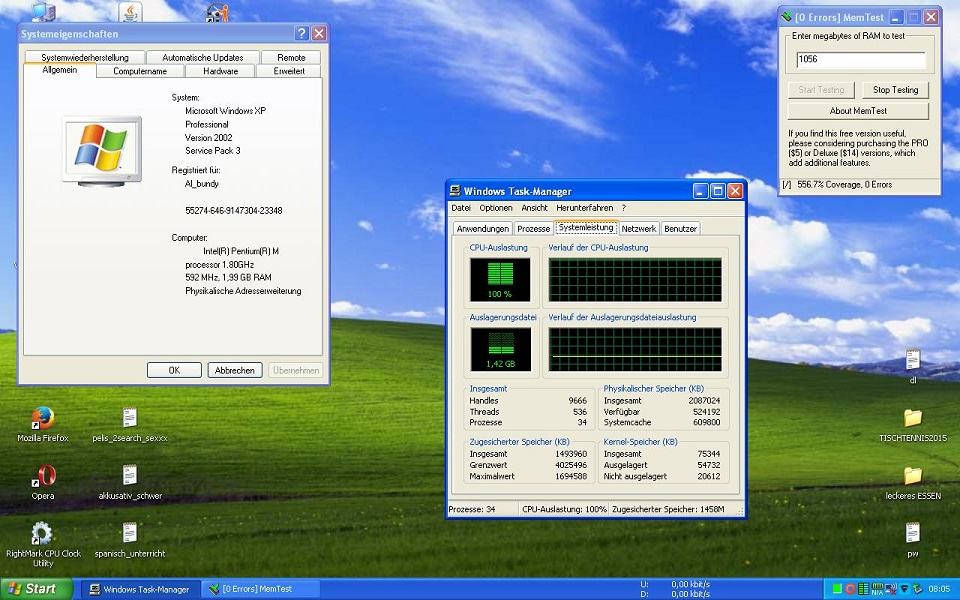Screen dimensions: 960x600
Task: Click the 'Prozesse: 34' status bar entry
Action: (x=472, y=509)
